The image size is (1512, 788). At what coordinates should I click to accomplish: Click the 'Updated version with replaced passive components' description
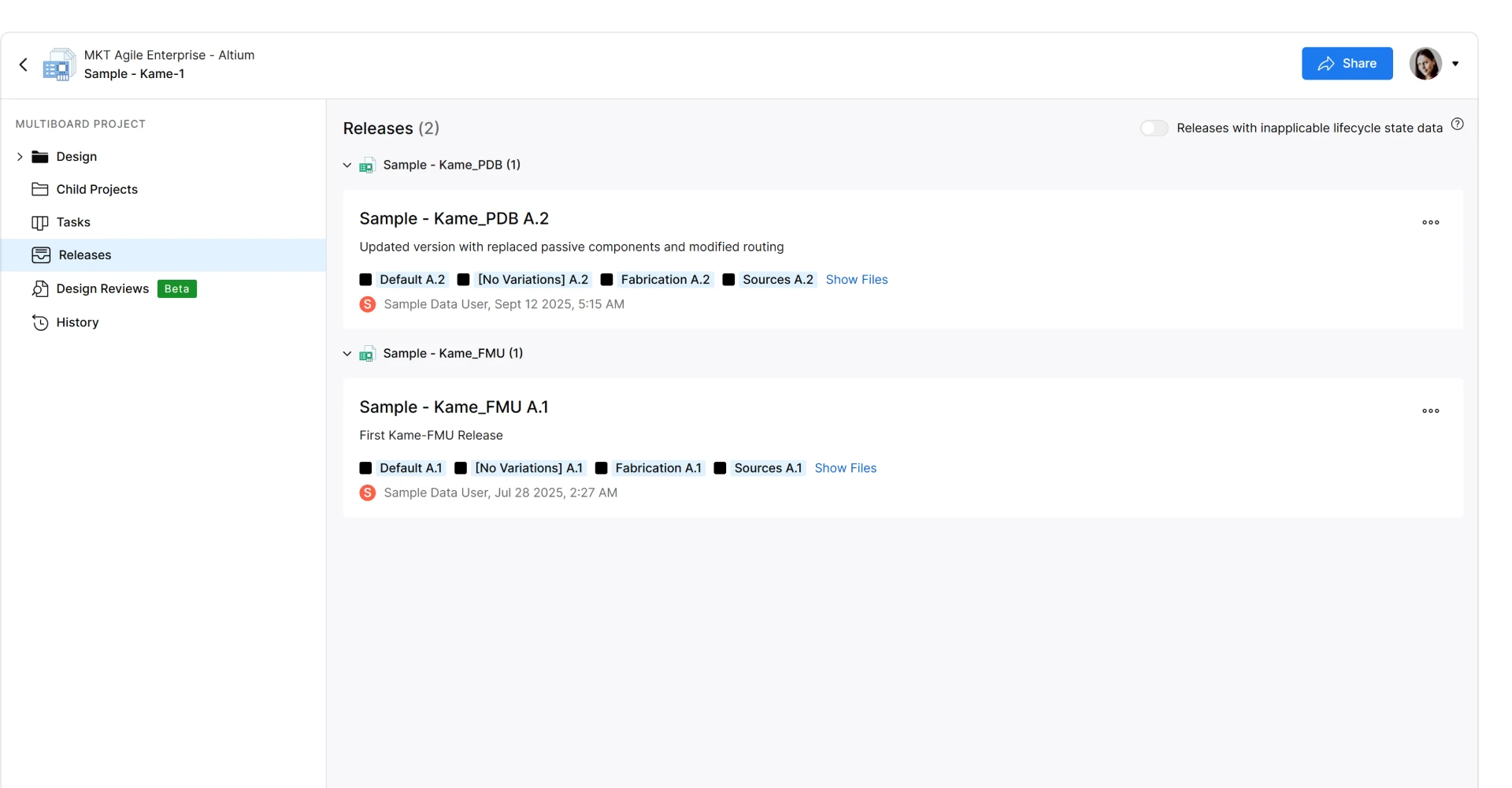572,247
